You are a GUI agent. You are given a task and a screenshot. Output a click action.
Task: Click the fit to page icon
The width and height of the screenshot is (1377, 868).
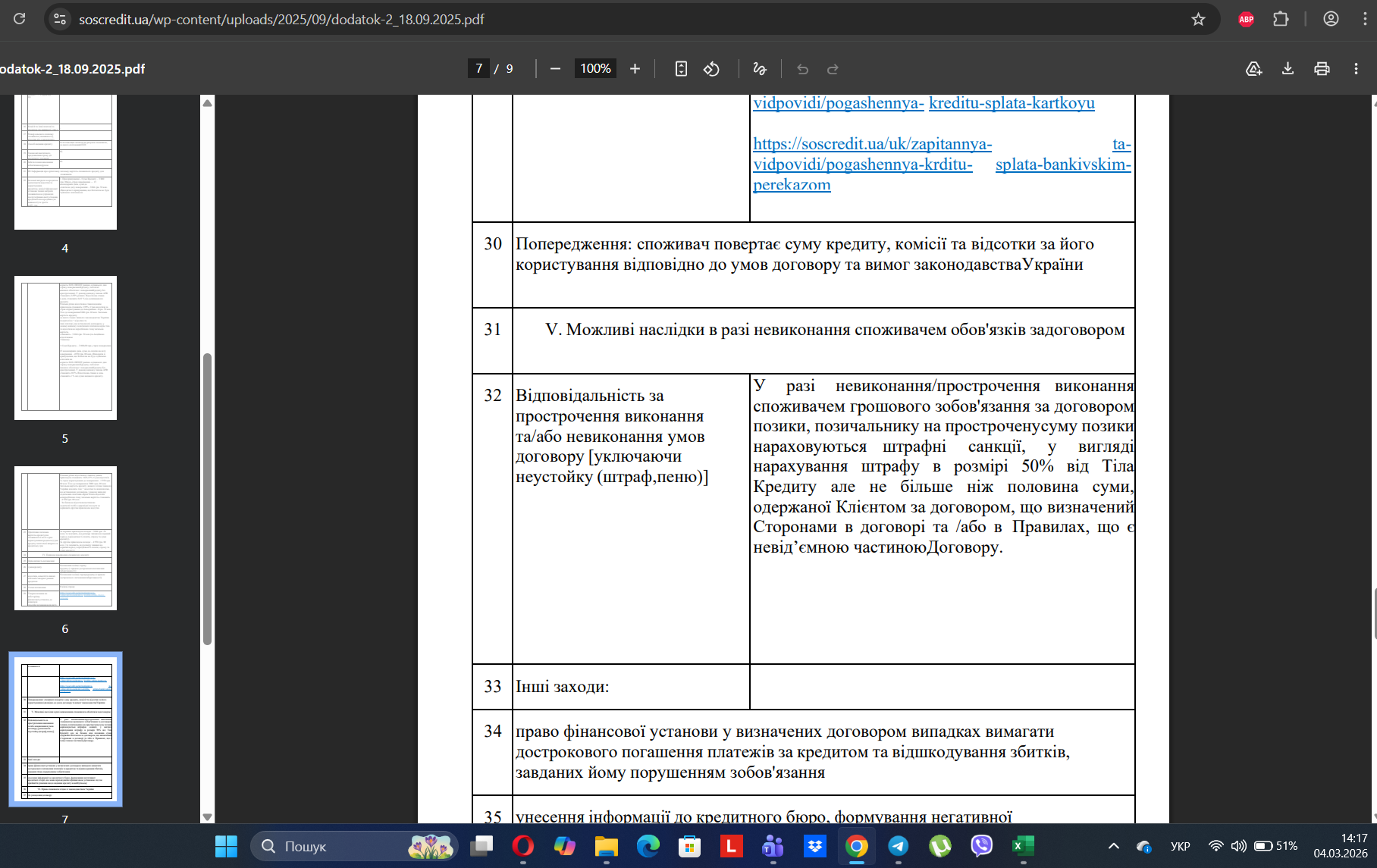coord(681,69)
